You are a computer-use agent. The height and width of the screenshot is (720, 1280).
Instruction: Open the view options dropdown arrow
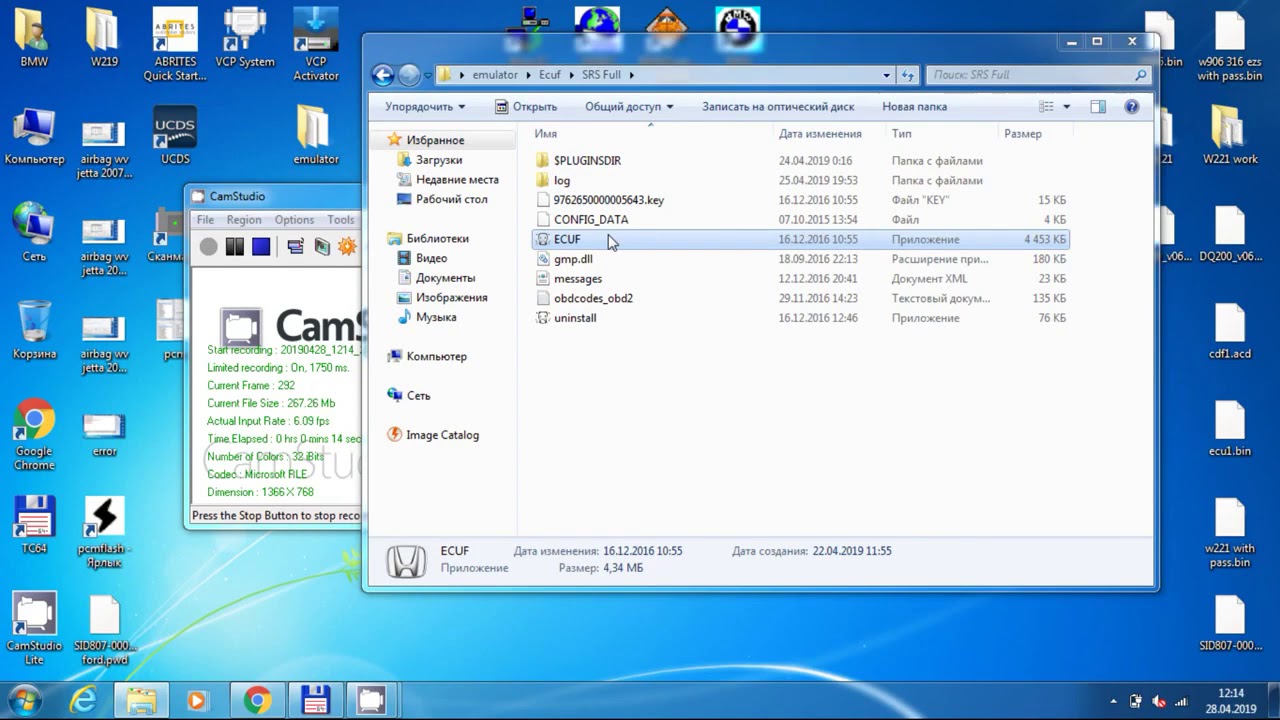coord(1066,107)
